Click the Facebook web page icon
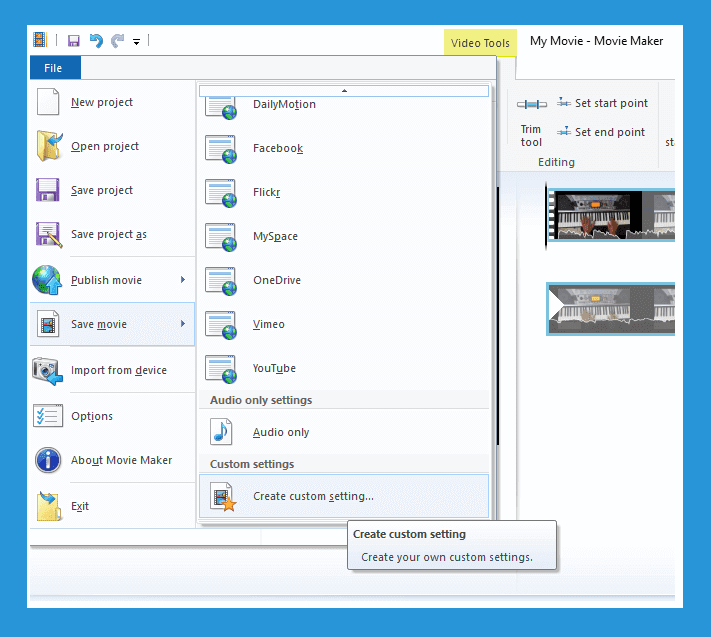711x637 pixels. click(x=220, y=149)
